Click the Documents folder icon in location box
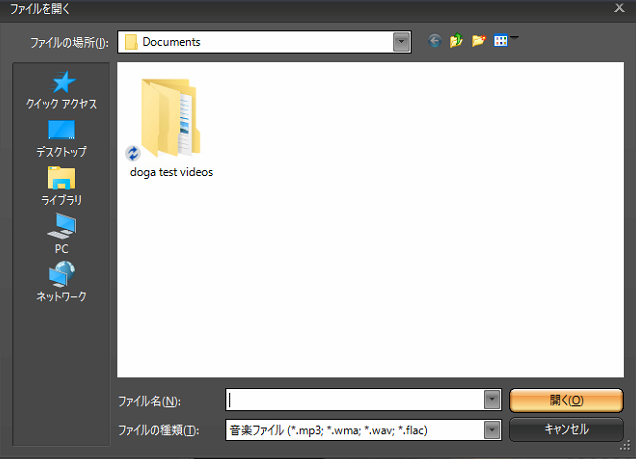The image size is (636, 459). point(131,42)
